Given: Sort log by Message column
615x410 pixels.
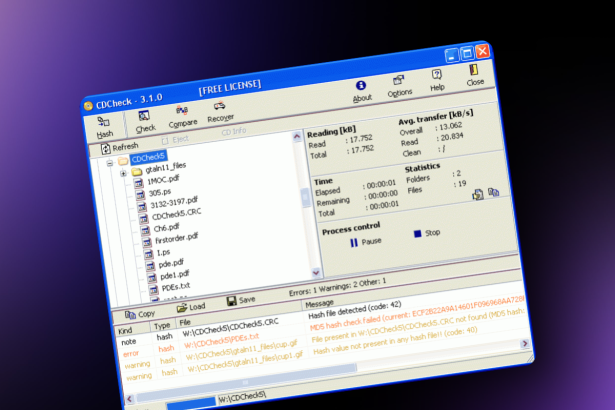Looking at the screenshot, I should (412, 290).
